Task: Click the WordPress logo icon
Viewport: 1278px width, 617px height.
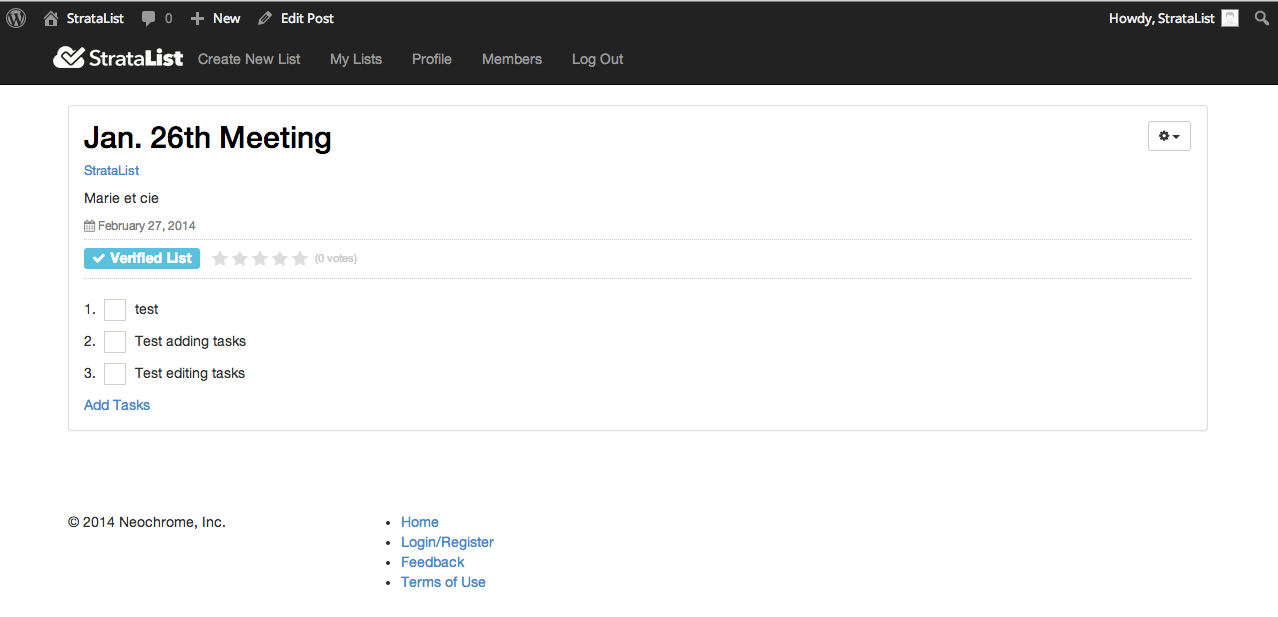Action: (x=16, y=18)
